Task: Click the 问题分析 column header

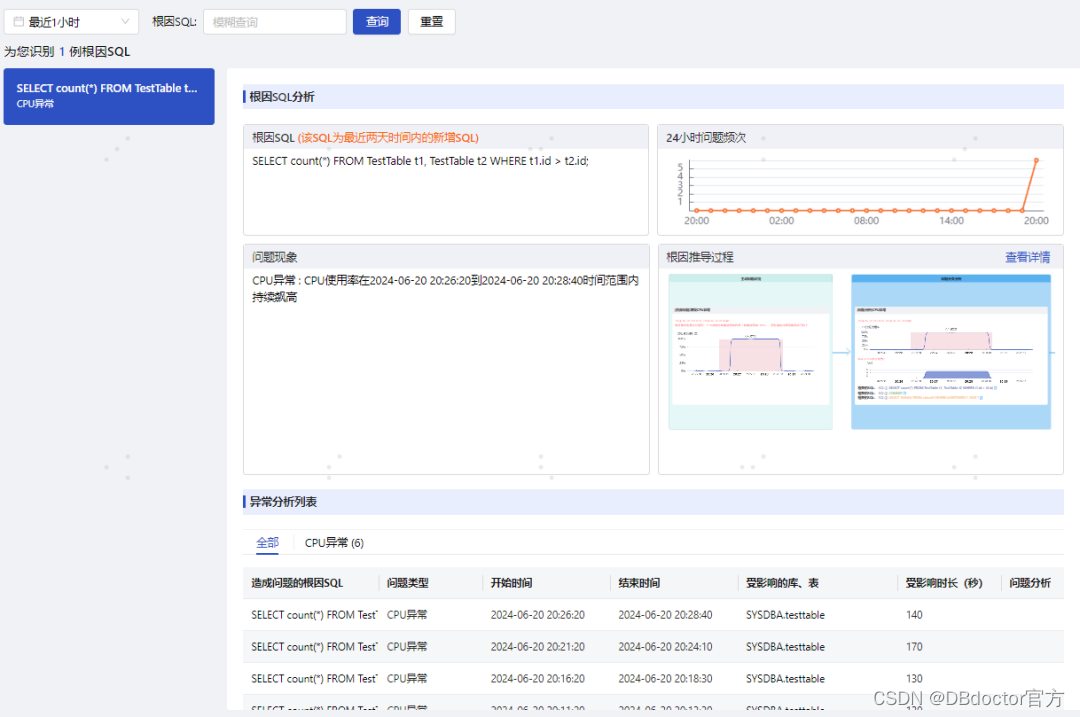Action: [1030, 583]
